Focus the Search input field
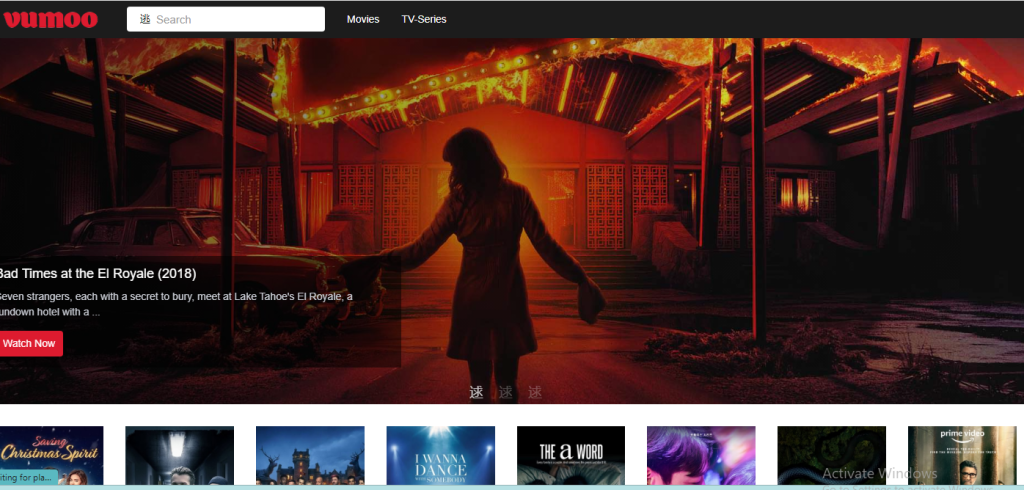1024x490 pixels. [x=226, y=20]
